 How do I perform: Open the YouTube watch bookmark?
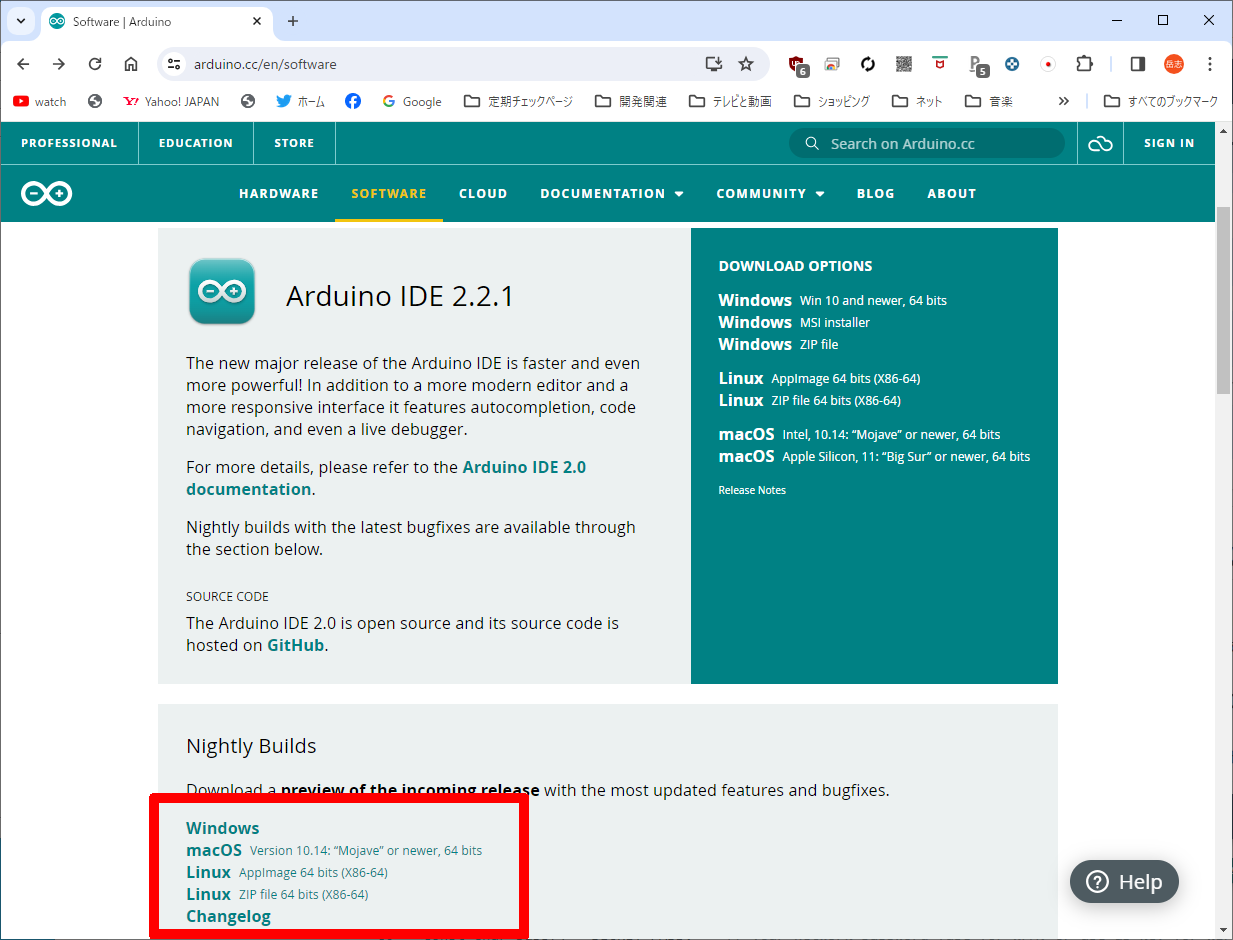40,101
